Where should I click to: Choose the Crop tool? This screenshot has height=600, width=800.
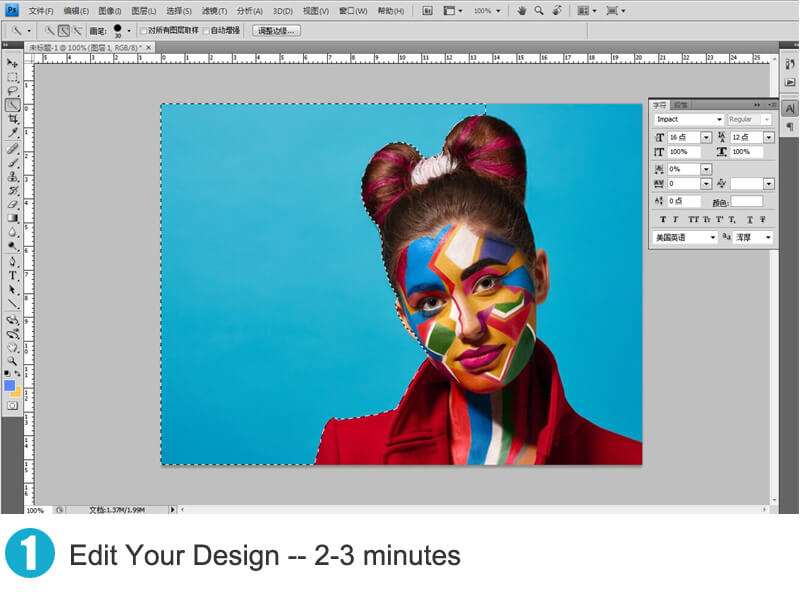pos(13,119)
